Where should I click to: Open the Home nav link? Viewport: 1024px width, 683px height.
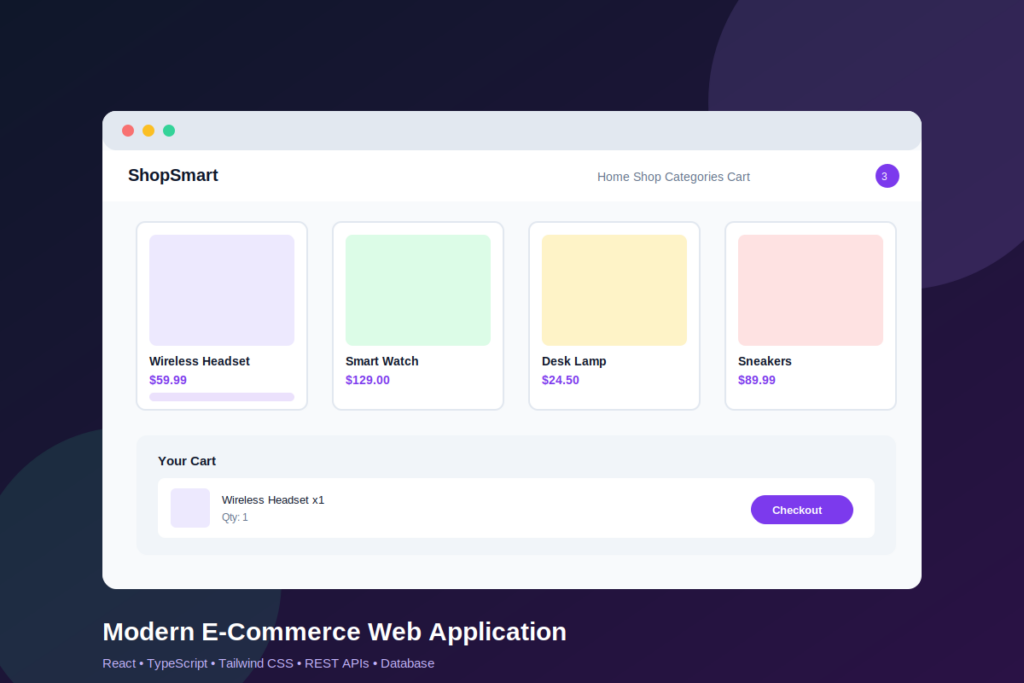coord(613,177)
